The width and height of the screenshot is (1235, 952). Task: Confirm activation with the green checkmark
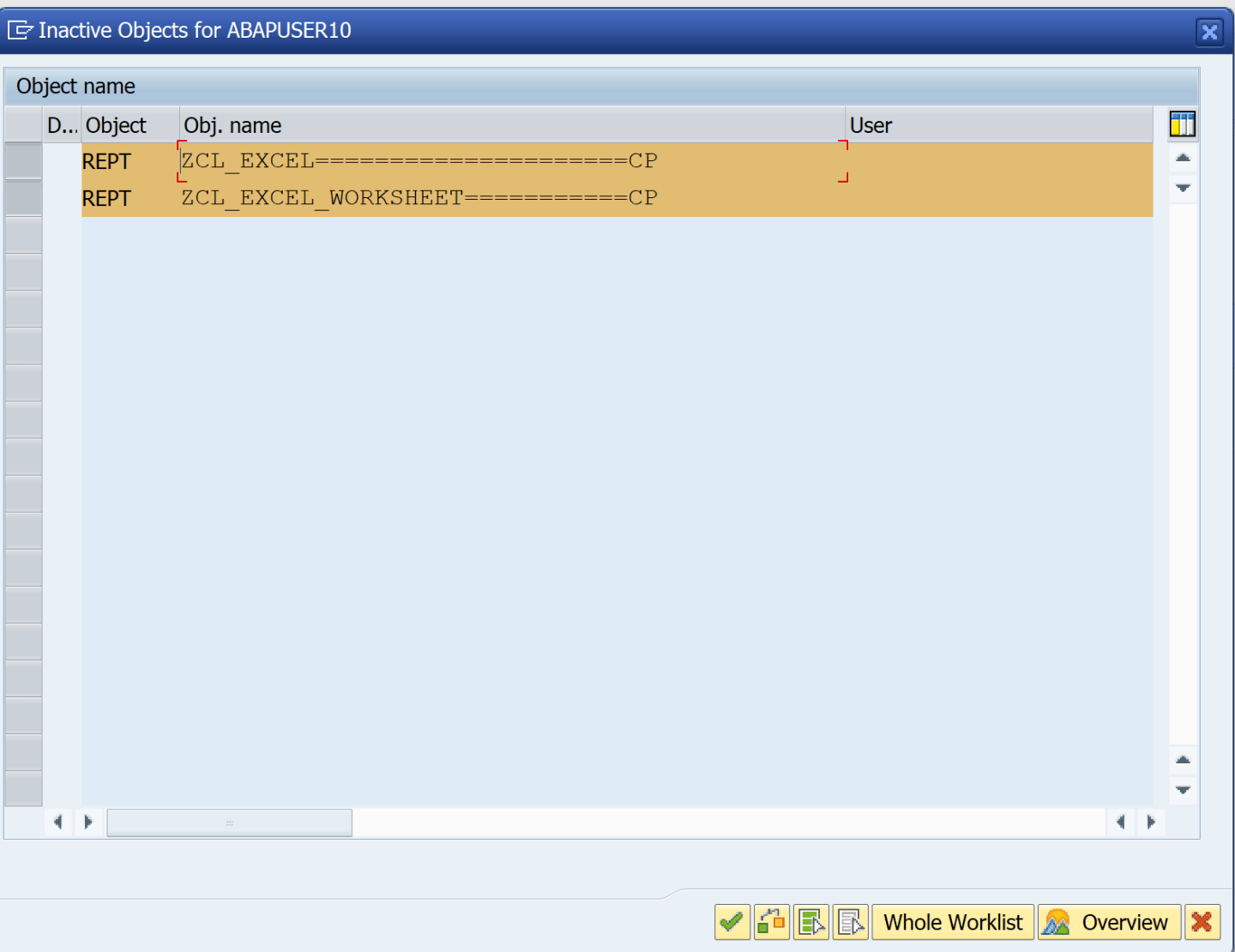click(x=732, y=923)
